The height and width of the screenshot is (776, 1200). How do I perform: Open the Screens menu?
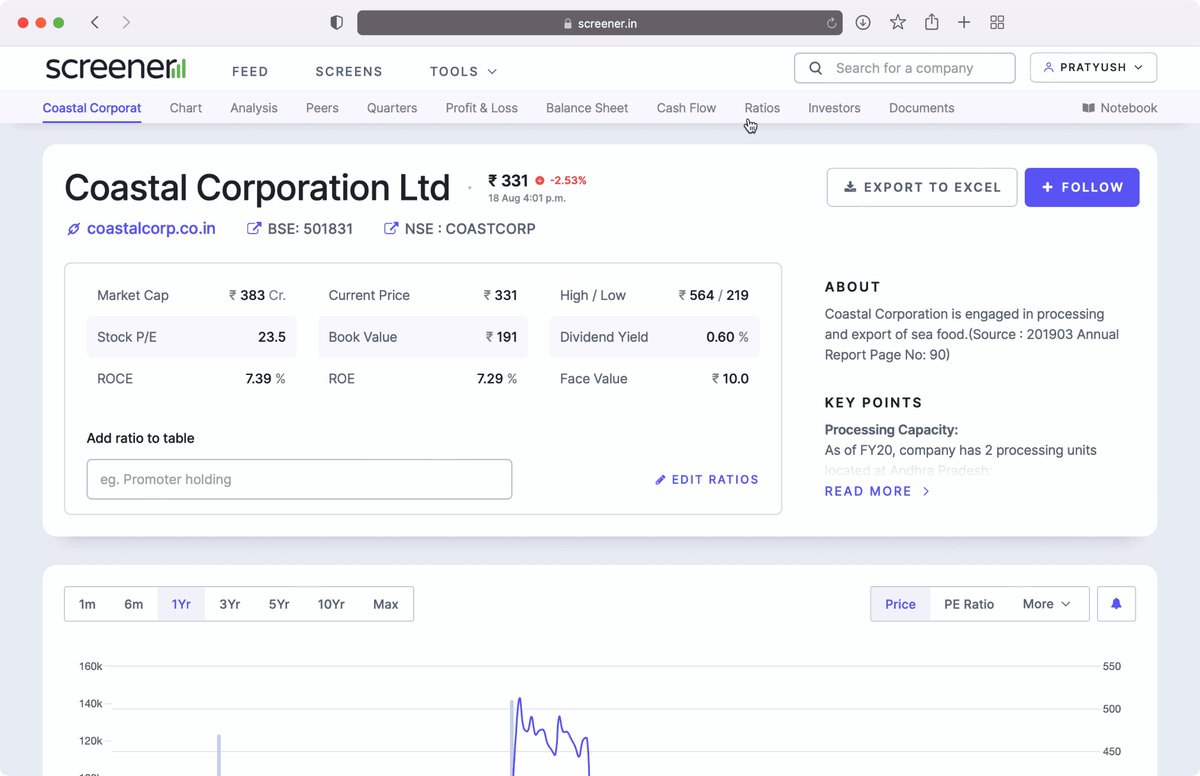349,71
